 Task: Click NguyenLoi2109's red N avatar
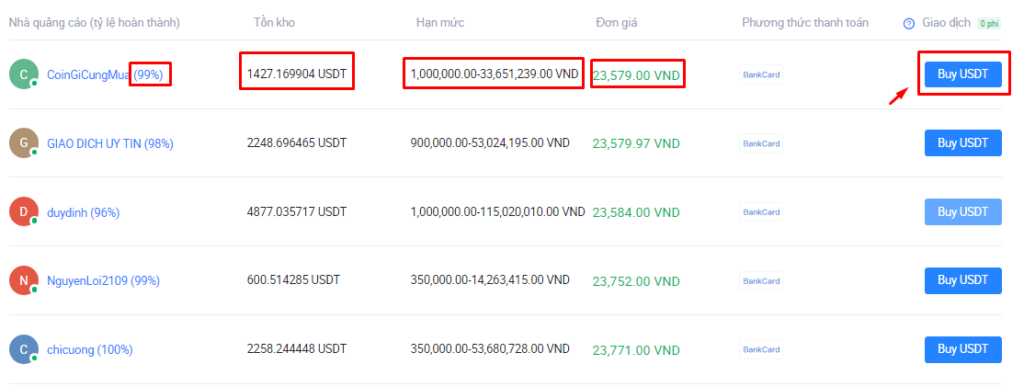tap(24, 281)
